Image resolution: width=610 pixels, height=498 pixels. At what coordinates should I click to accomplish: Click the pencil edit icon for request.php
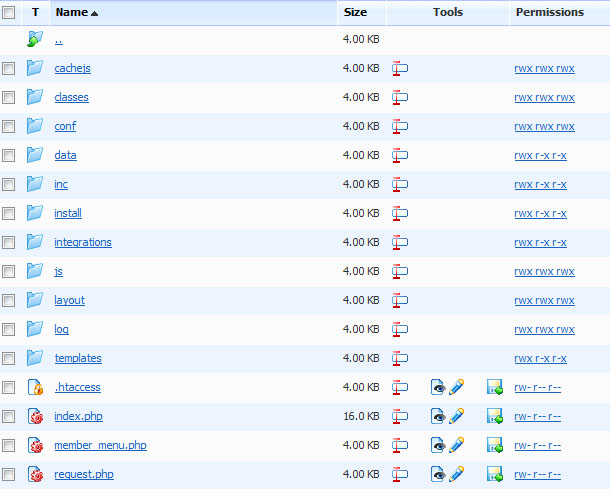[456, 474]
